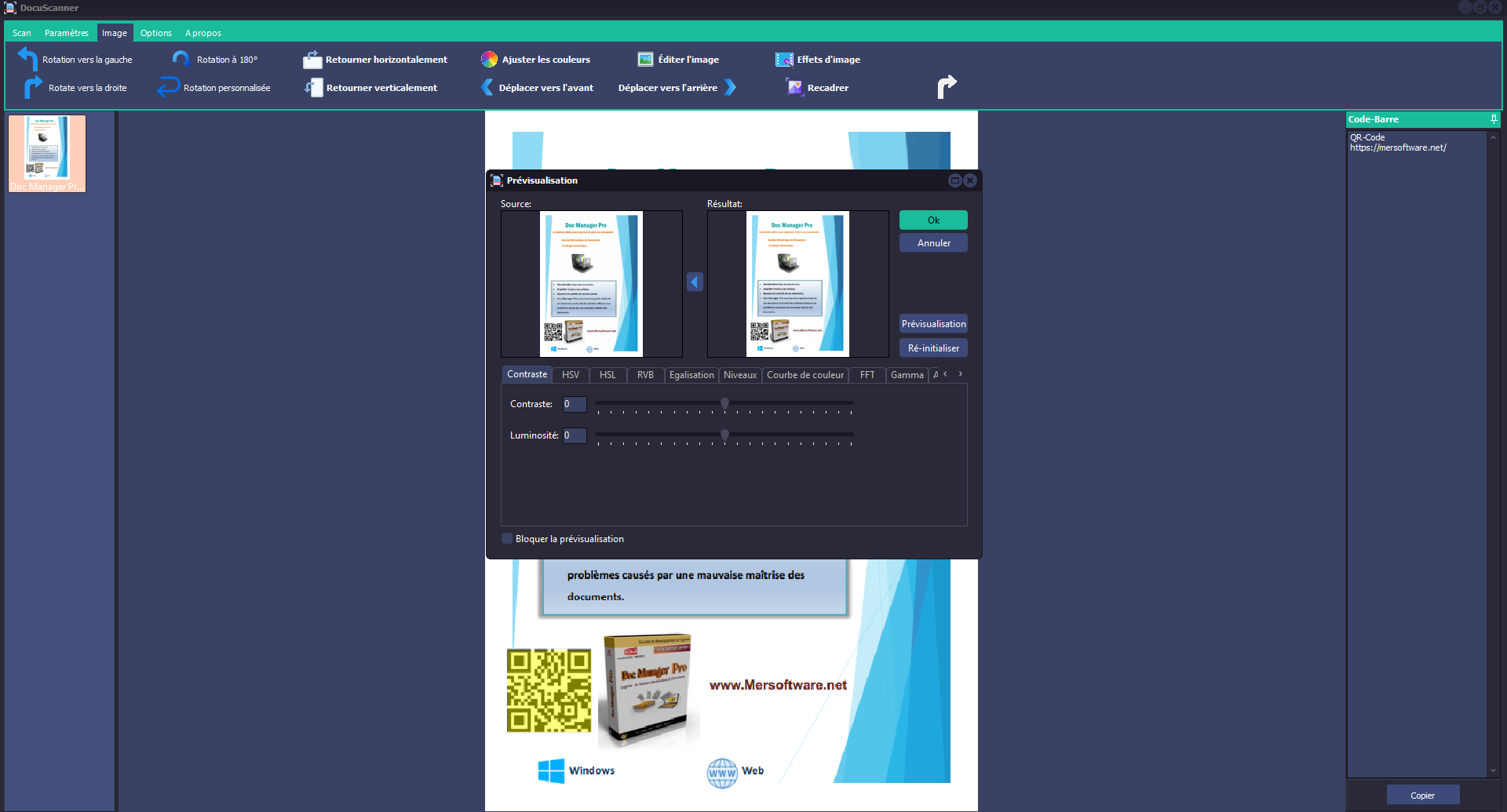Viewport: 1507px width, 812px height.
Task: Enable Bloquer la prévisualisation checkbox
Action: (507, 538)
